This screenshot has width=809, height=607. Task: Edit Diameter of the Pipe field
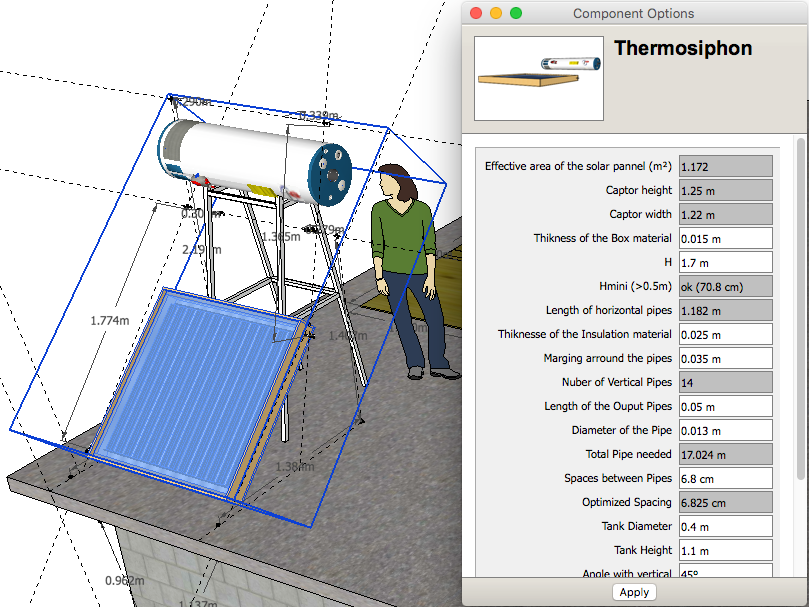pos(725,430)
